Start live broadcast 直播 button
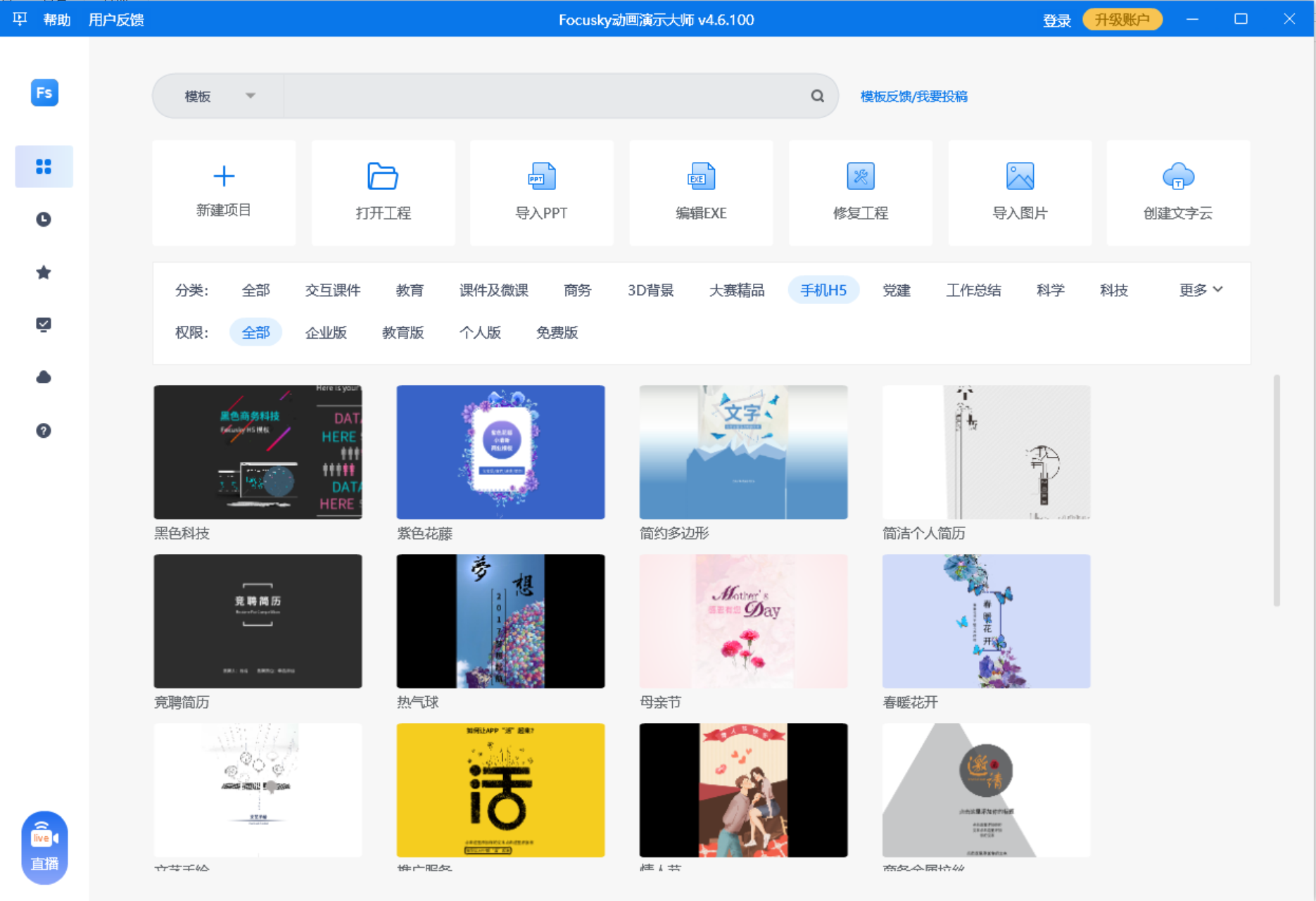Image resolution: width=1316 pixels, height=901 pixels. 44,848
